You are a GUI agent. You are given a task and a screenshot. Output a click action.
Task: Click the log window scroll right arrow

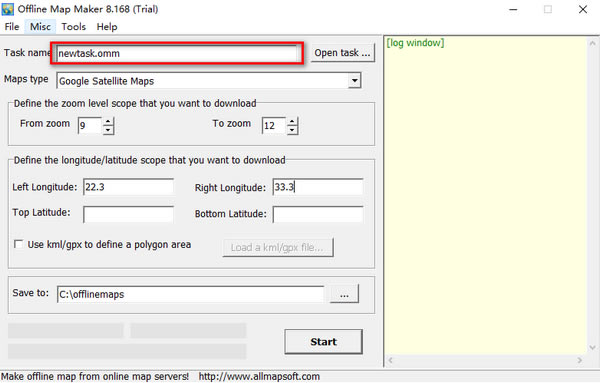click(x=580, y=360)
